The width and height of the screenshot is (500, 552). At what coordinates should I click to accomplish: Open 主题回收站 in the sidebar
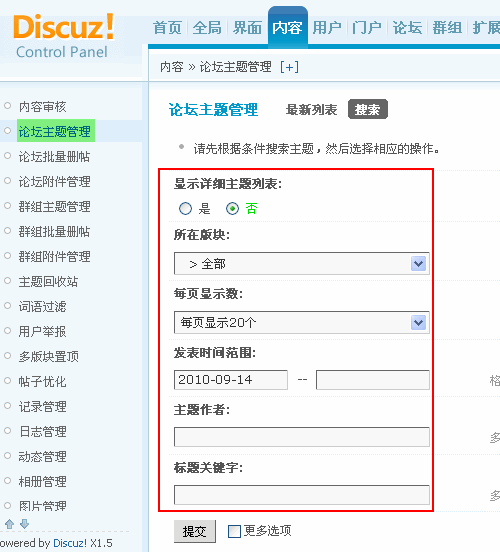[48, 282]
